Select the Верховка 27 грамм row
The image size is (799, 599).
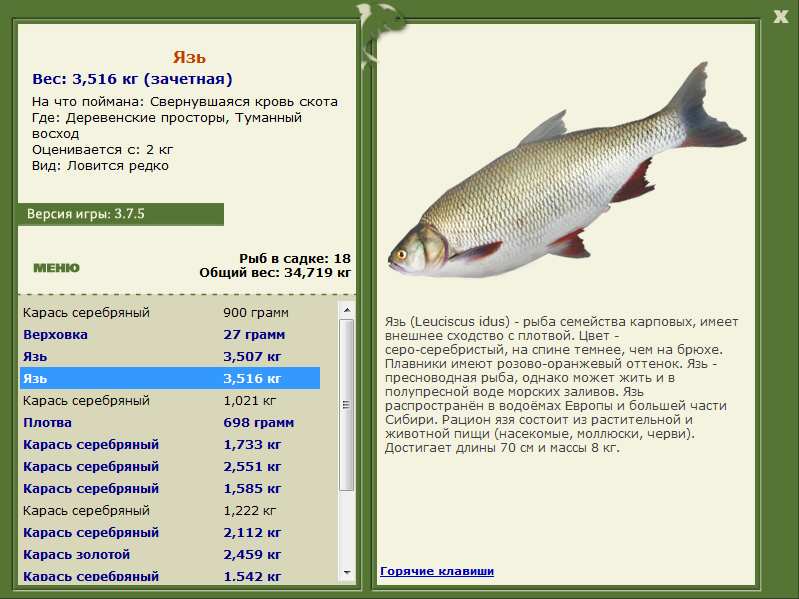click(x=170, y=335)
